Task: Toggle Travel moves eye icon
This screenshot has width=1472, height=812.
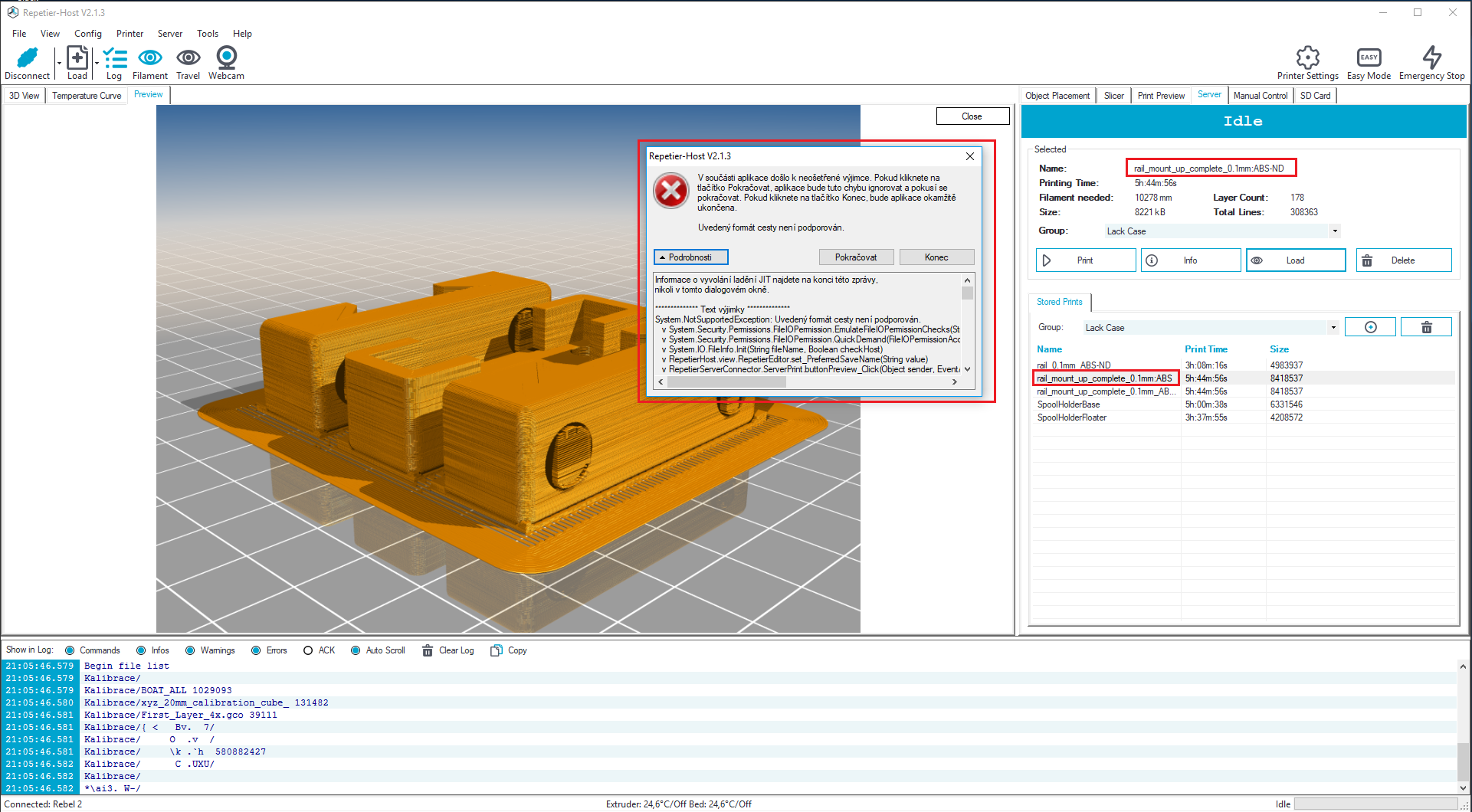Action: point(189,57)
